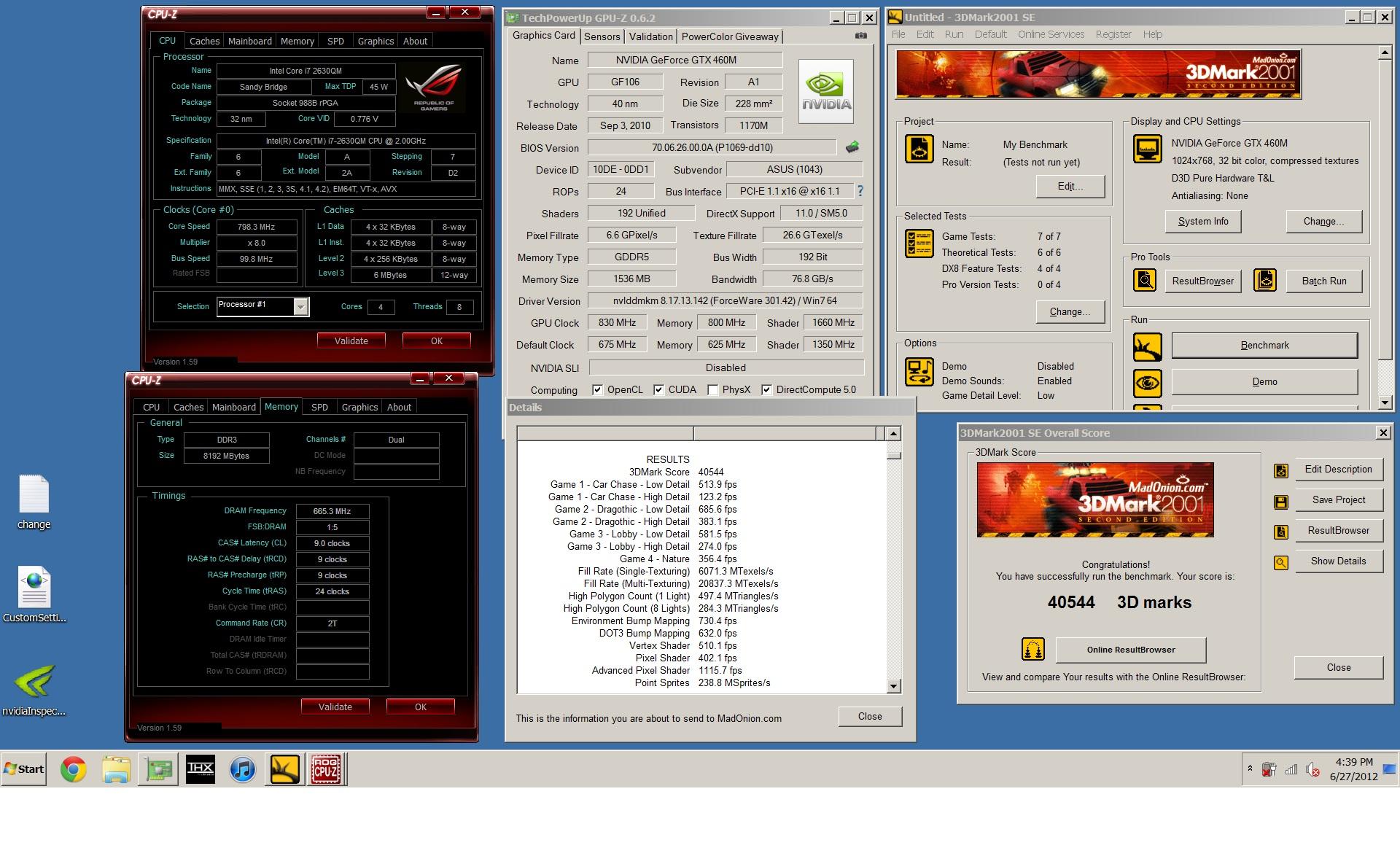The height and width of the screenshot is (848, 1400).
Task: Click the Selected Tests checklist icon
Action: (x=919, y=244)
